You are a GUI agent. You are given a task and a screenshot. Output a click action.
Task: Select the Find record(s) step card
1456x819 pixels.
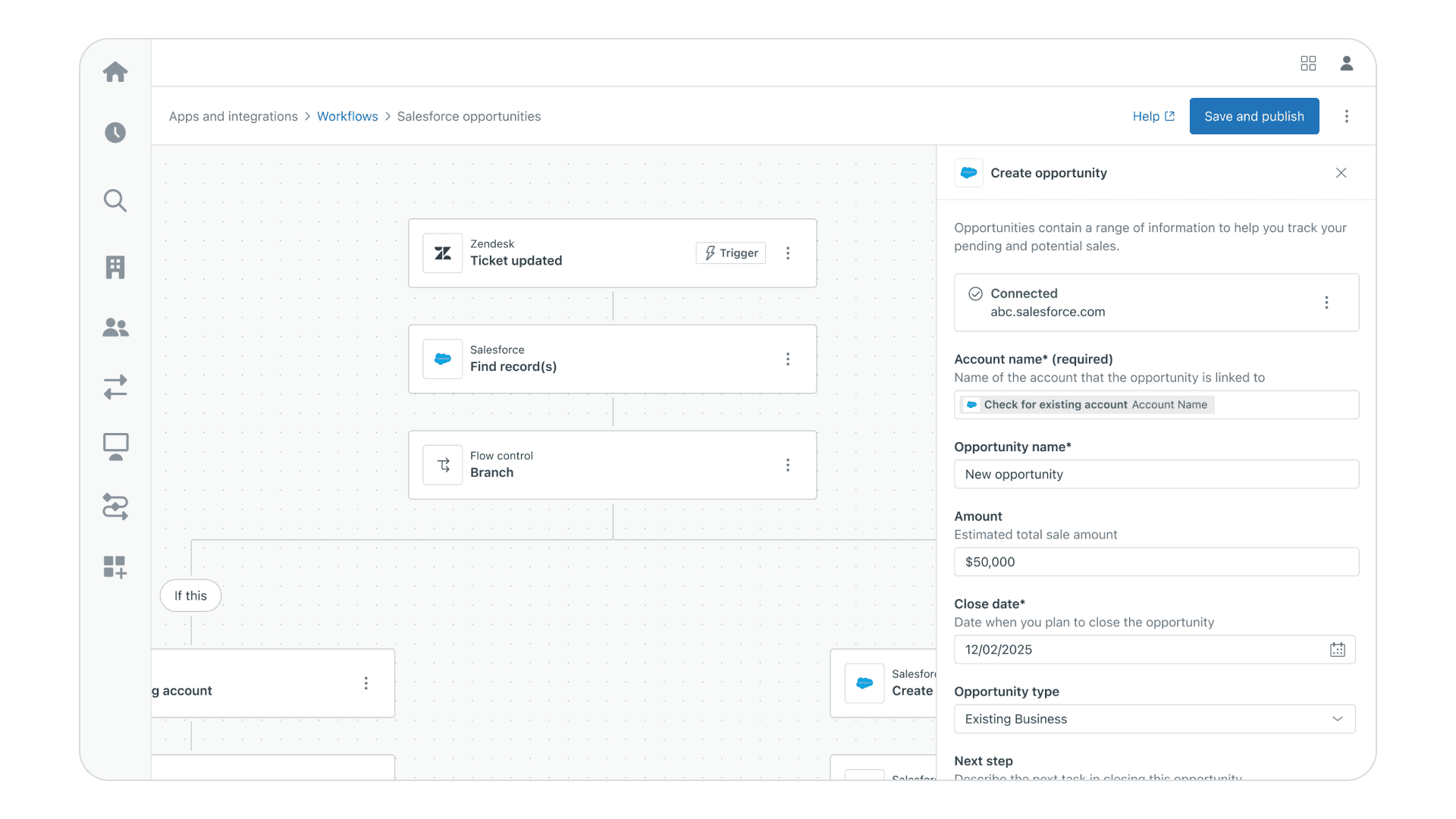612,359
